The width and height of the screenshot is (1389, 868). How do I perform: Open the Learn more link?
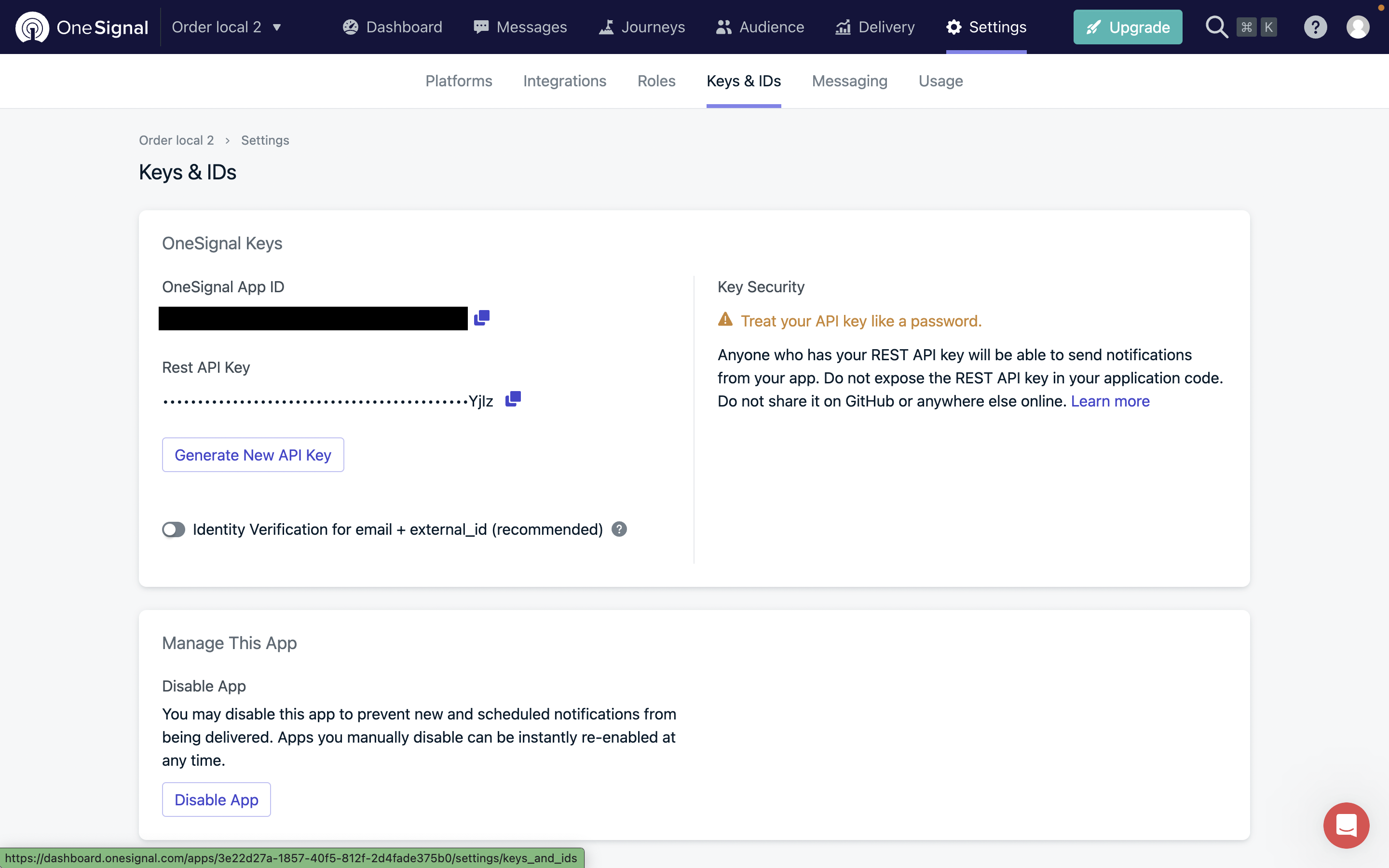coord(1110,401)
